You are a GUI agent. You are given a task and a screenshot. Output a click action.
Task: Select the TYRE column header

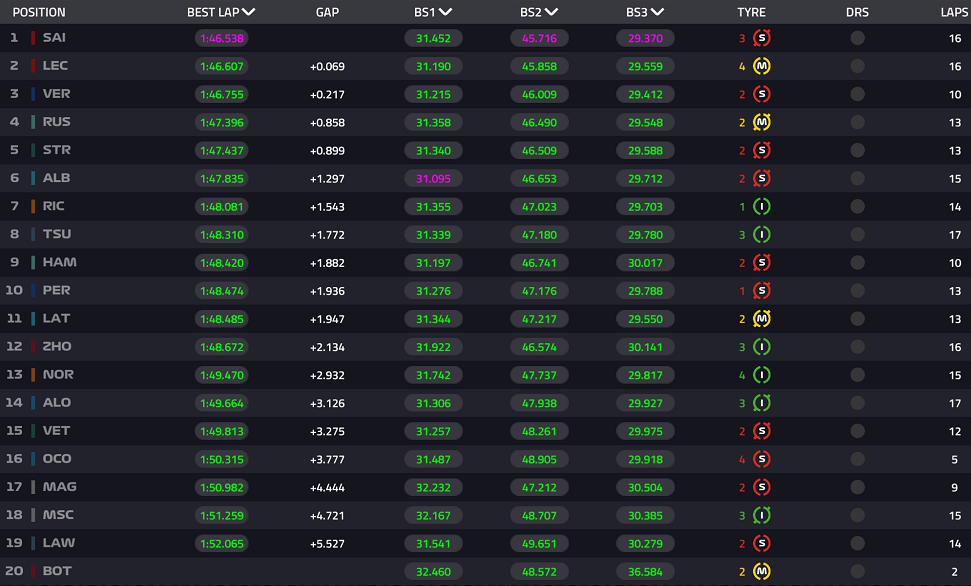coord(751,12)
